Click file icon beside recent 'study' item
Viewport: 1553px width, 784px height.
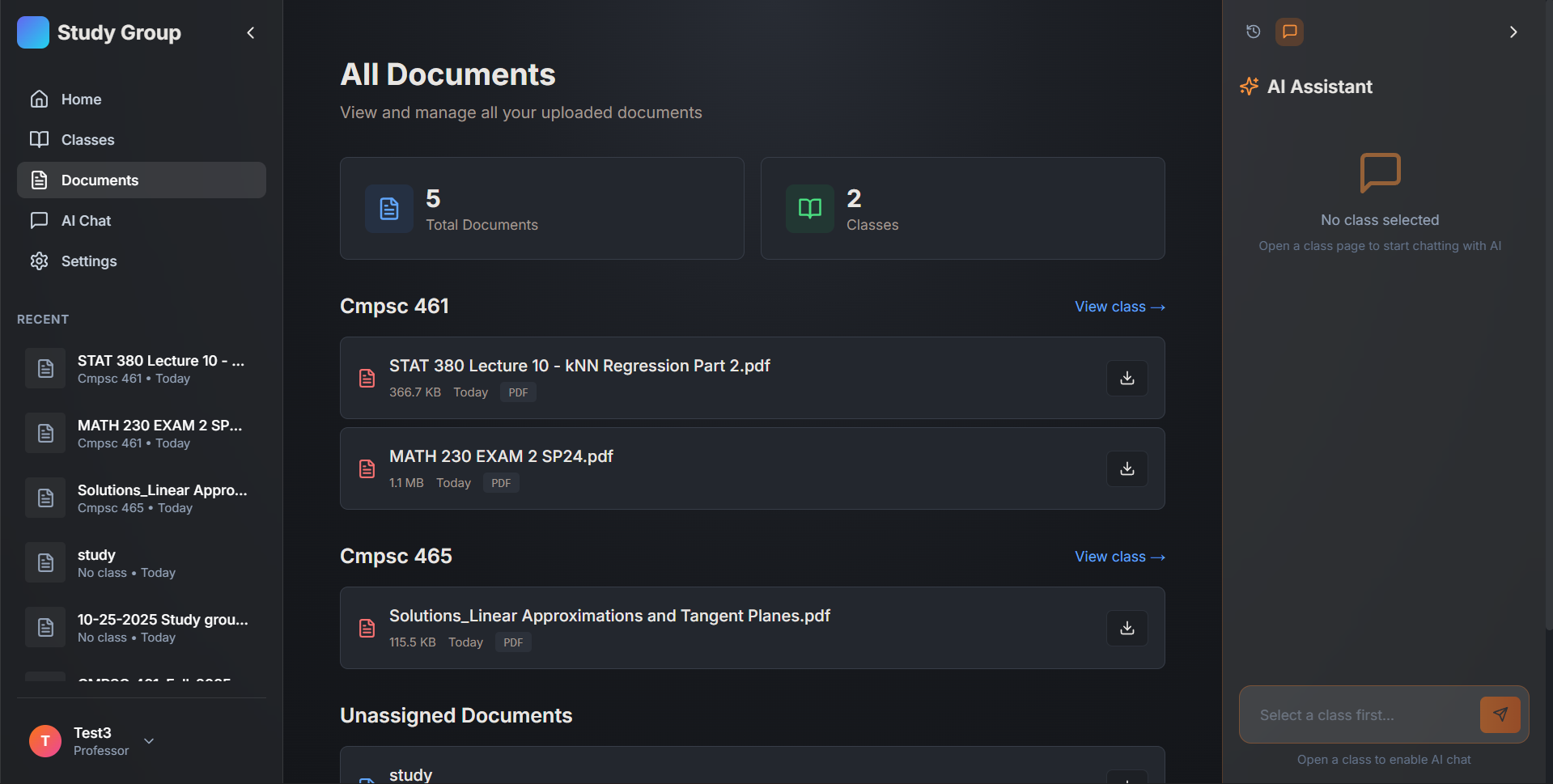(x=45, y=562)
